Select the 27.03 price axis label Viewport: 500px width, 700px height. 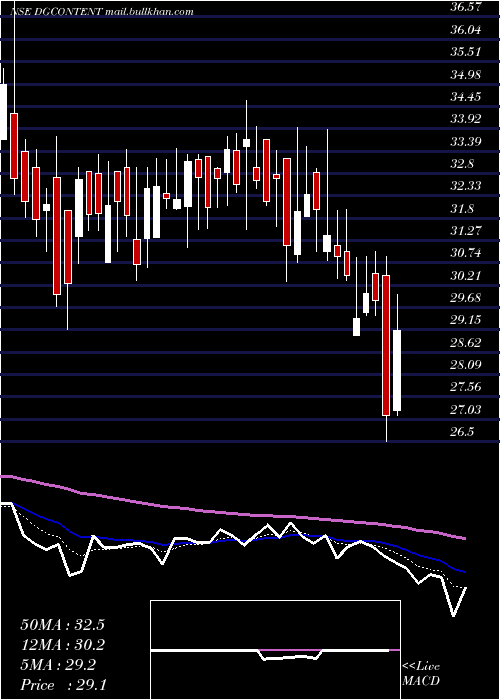click(x=466, y=410)
